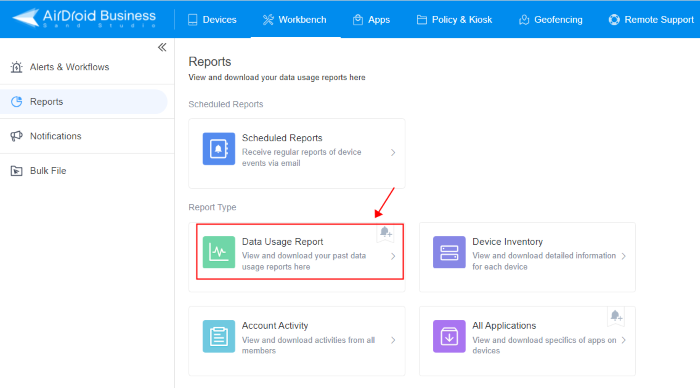
Task: Click the AirDroid Business logo
Action: [84, 18]
